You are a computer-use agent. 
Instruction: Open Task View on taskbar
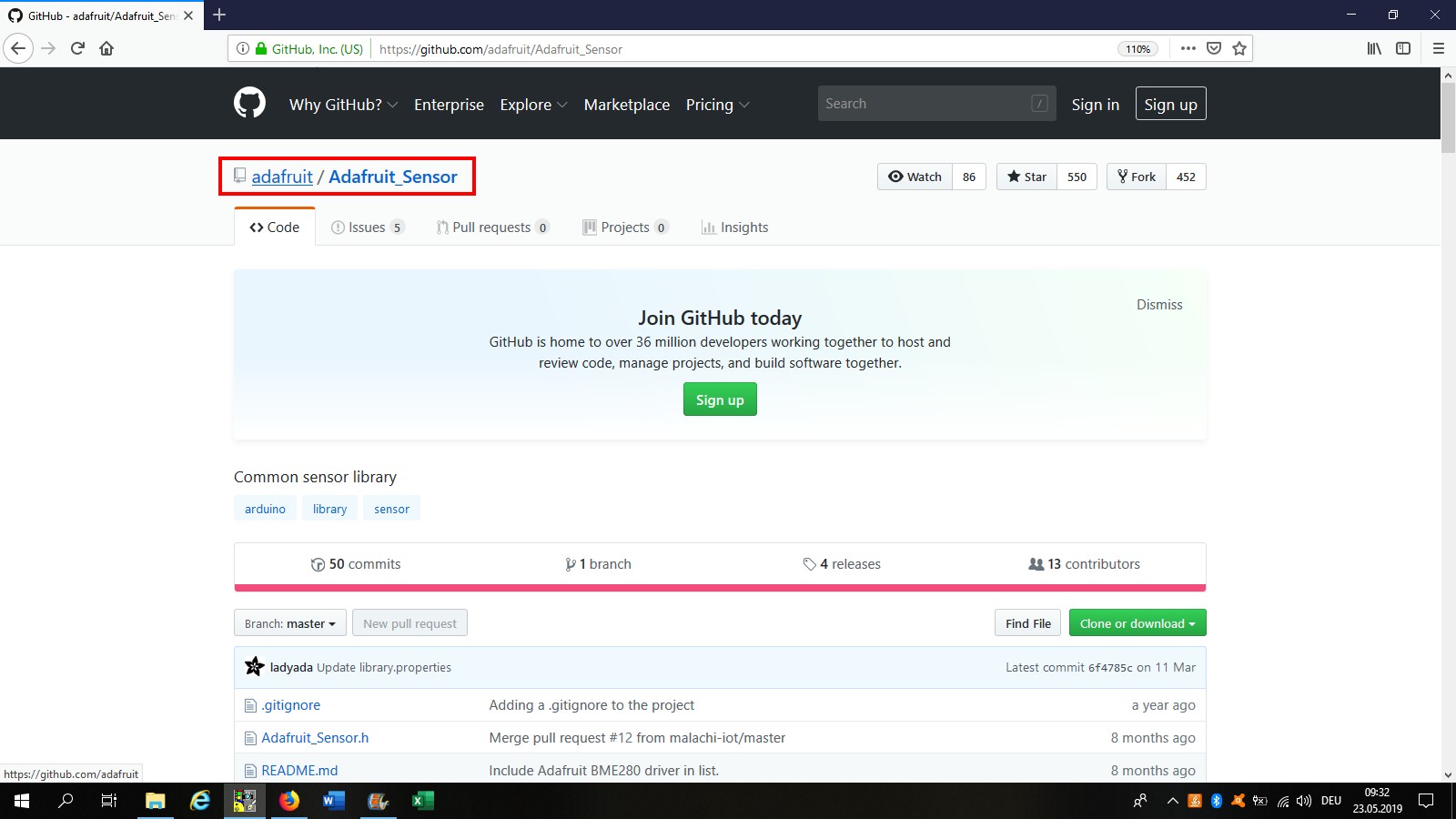pyautogui.click(x=109, y=801)
